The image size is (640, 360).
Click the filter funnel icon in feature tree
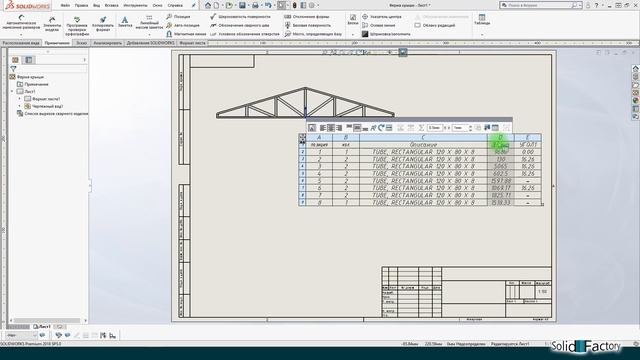point(13,69)
